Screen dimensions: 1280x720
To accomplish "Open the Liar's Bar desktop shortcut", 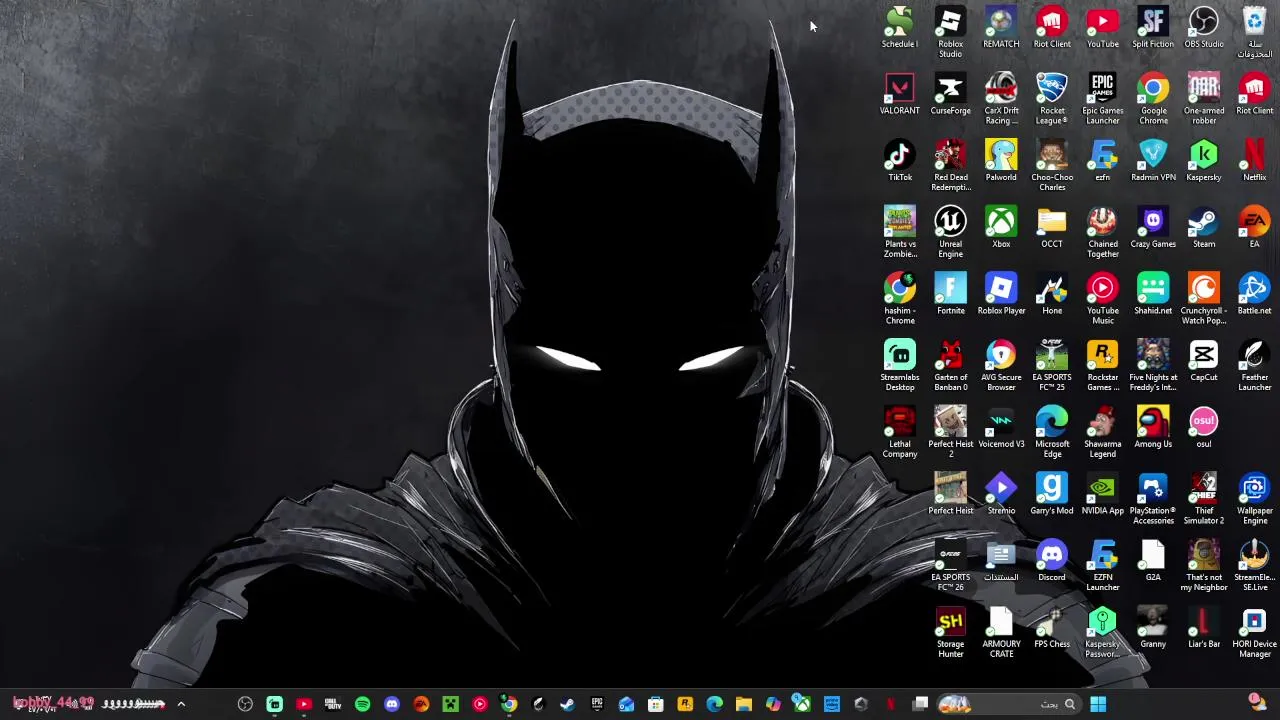I will [x=1204, y=628].
